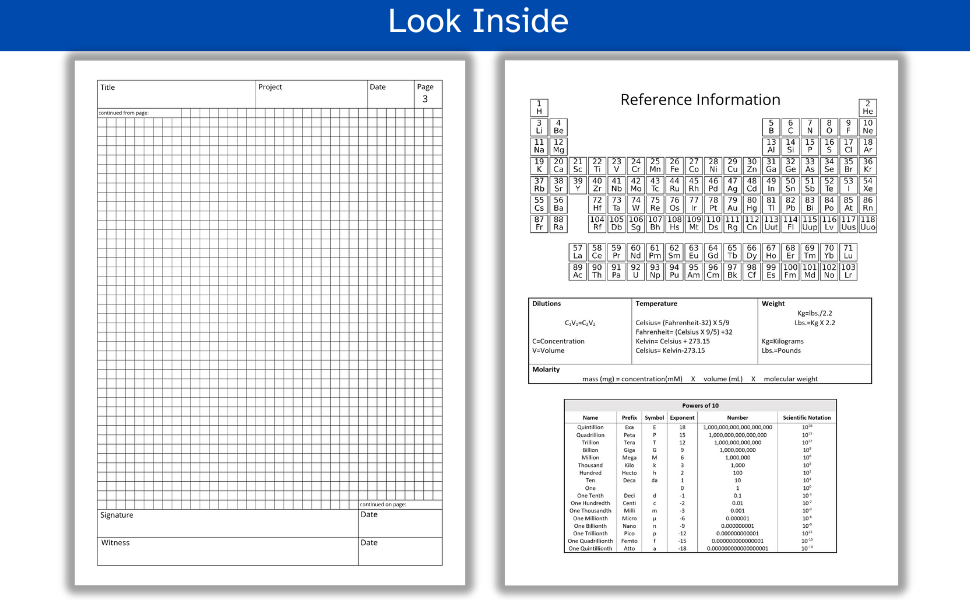The image size is (970, 600).
Task: Select the Carbon (C) element cell
Action: [x=789, y=128]
